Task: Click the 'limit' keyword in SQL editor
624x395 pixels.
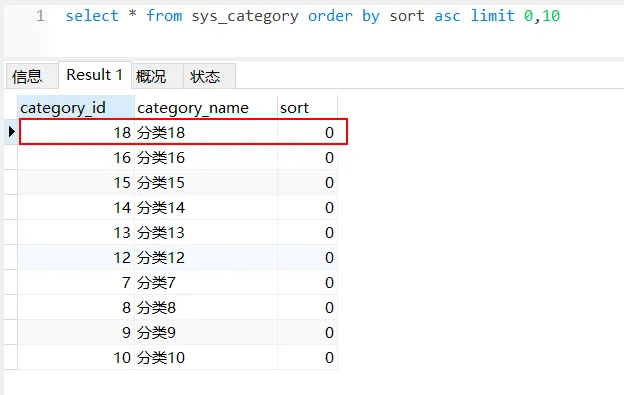Action: pos(492,16)
